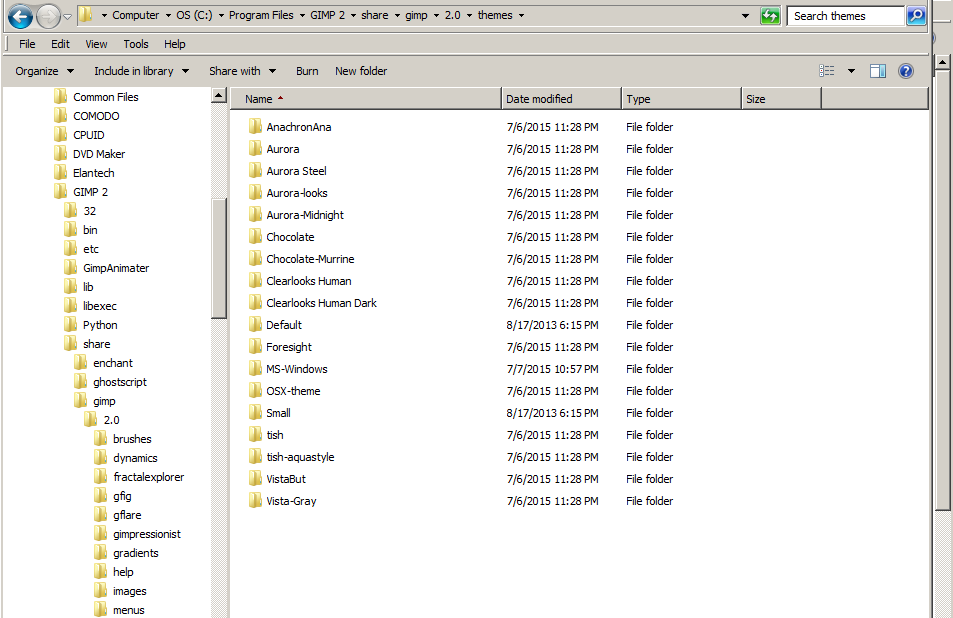This screenshot has height=618, width=953.
Task: Expand dropdown arrow after themes breadcrumb
Action: tap(521, 15)
